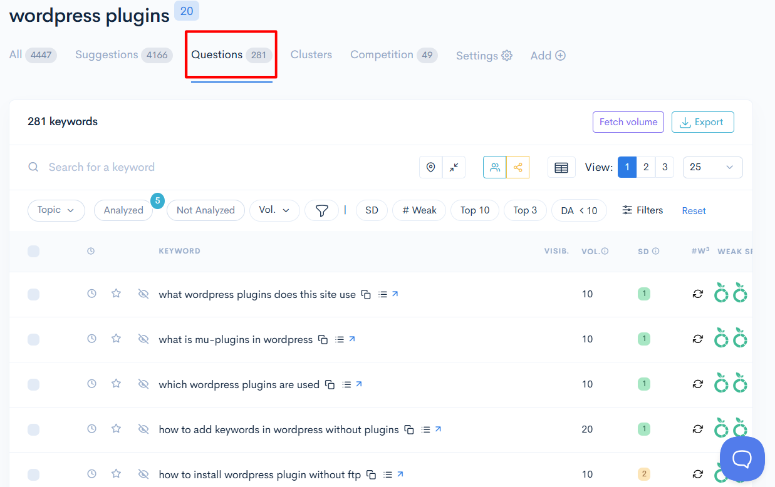Select the Questions tab
This screenshot has height=487, width=775.
[231, 55]
